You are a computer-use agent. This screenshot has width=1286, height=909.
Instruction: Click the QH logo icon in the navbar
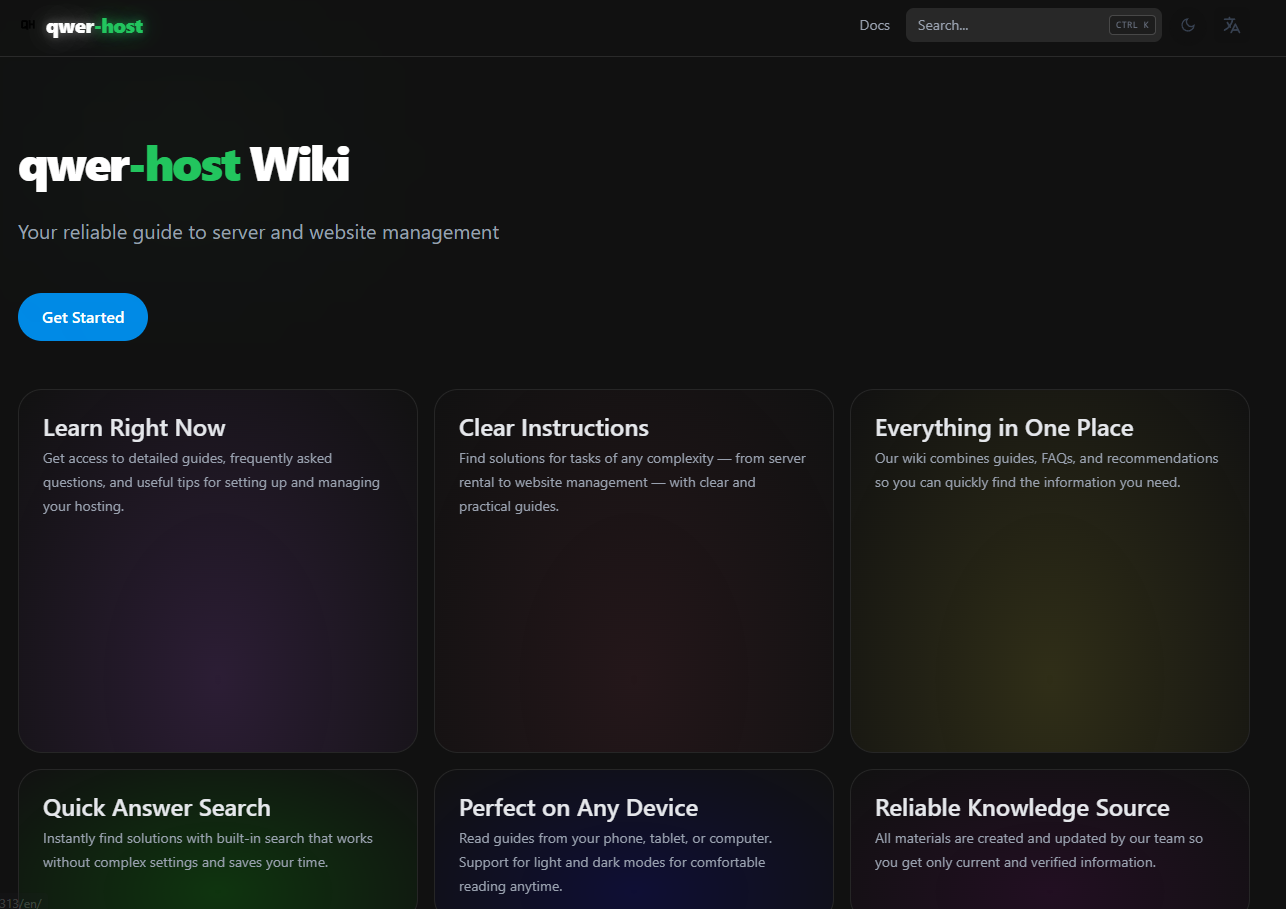pyautogui.click(x=27, y=24)
